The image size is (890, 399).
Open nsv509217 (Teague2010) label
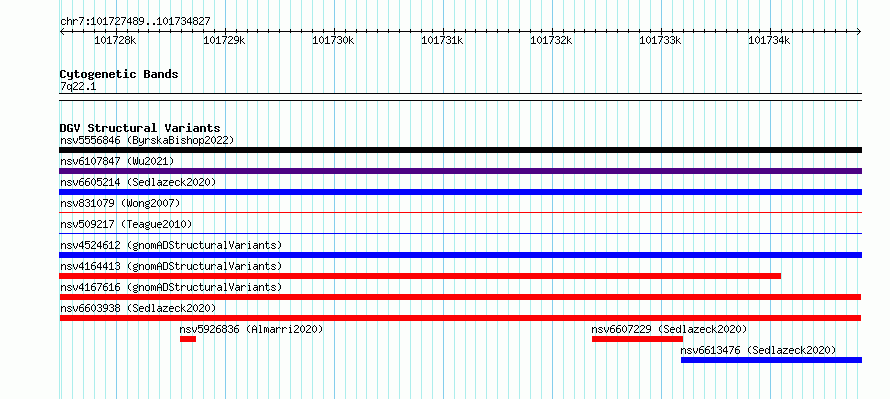(x=126, y=224)
